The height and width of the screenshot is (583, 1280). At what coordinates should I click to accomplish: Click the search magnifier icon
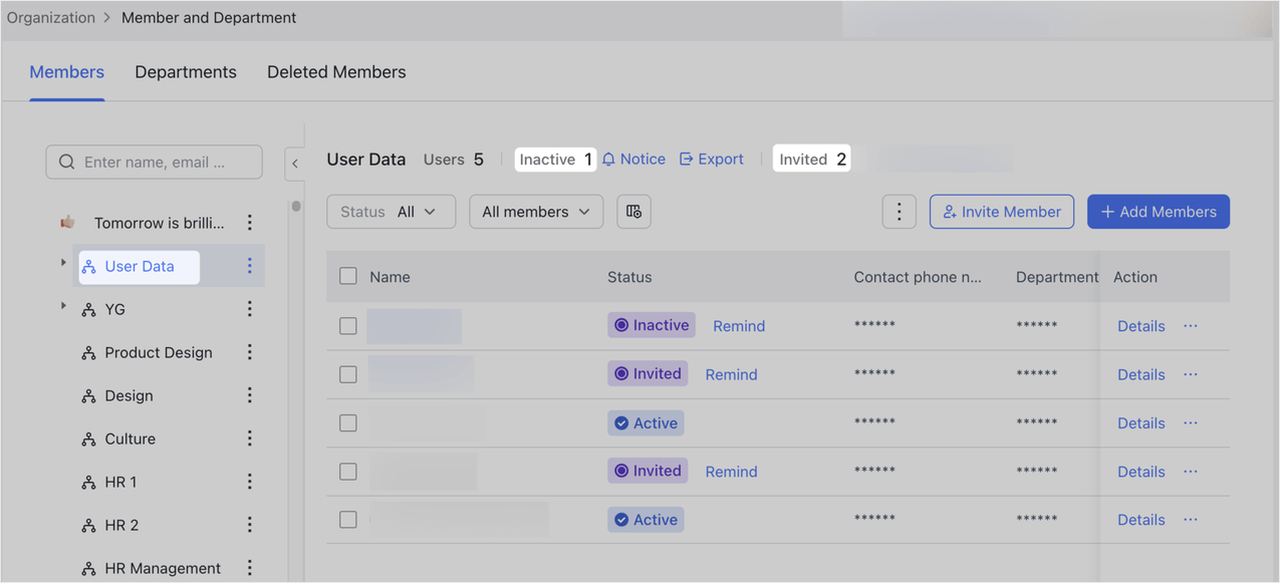point(67,162)
